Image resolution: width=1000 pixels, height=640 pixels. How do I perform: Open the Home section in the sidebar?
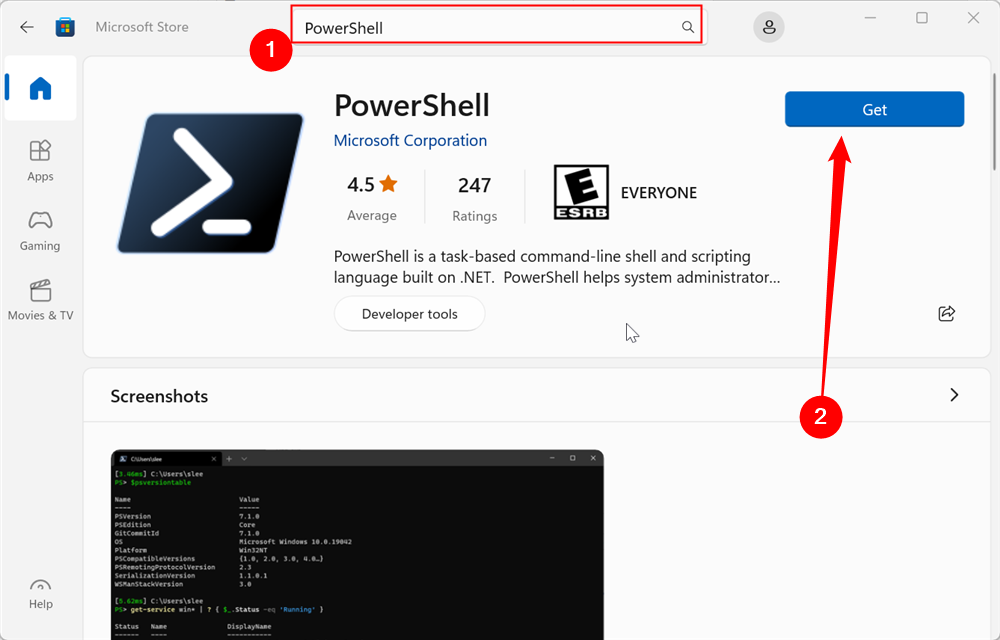(40, 88)
